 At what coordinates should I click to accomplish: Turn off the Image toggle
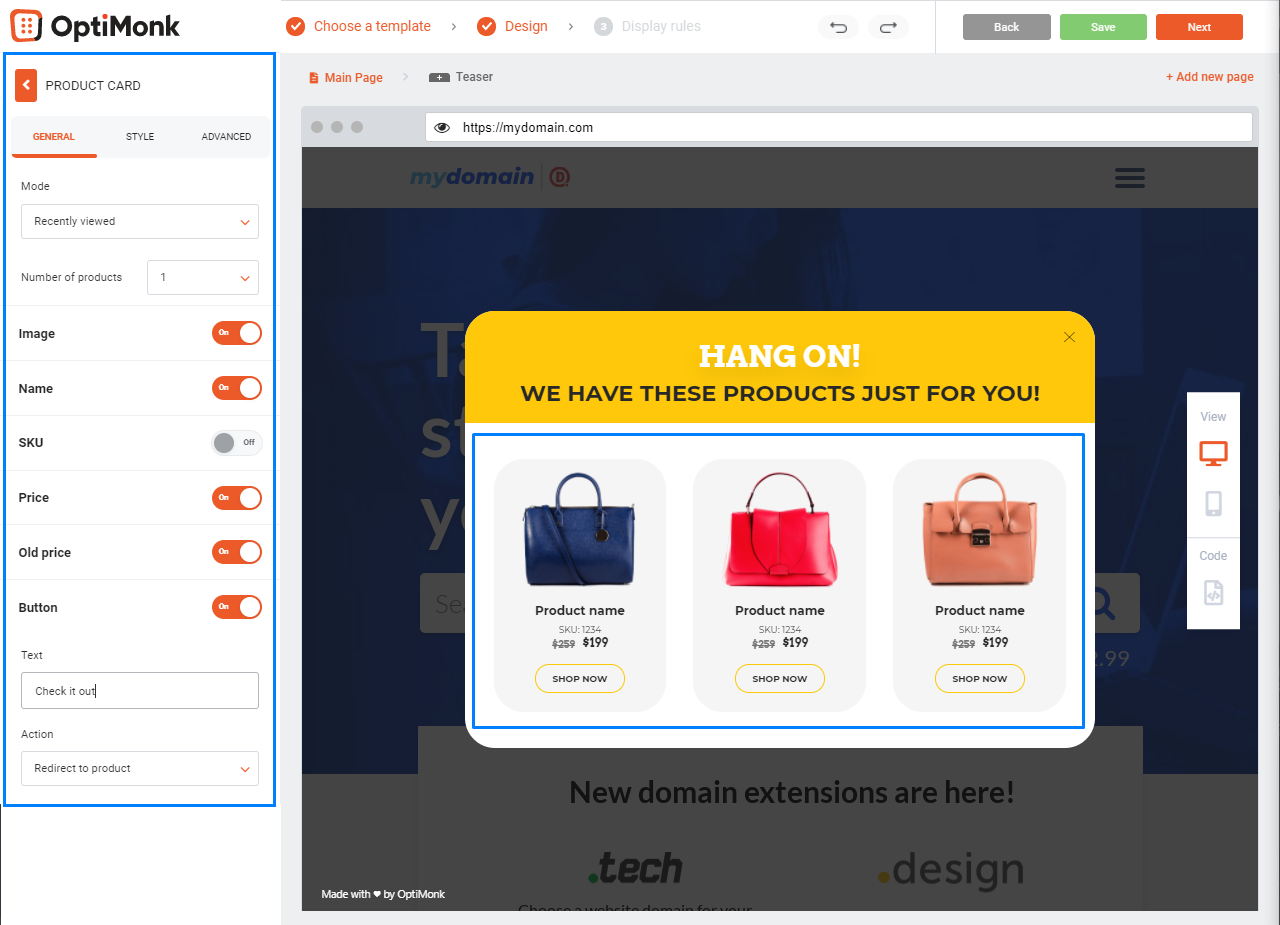[x=237, y=333]
